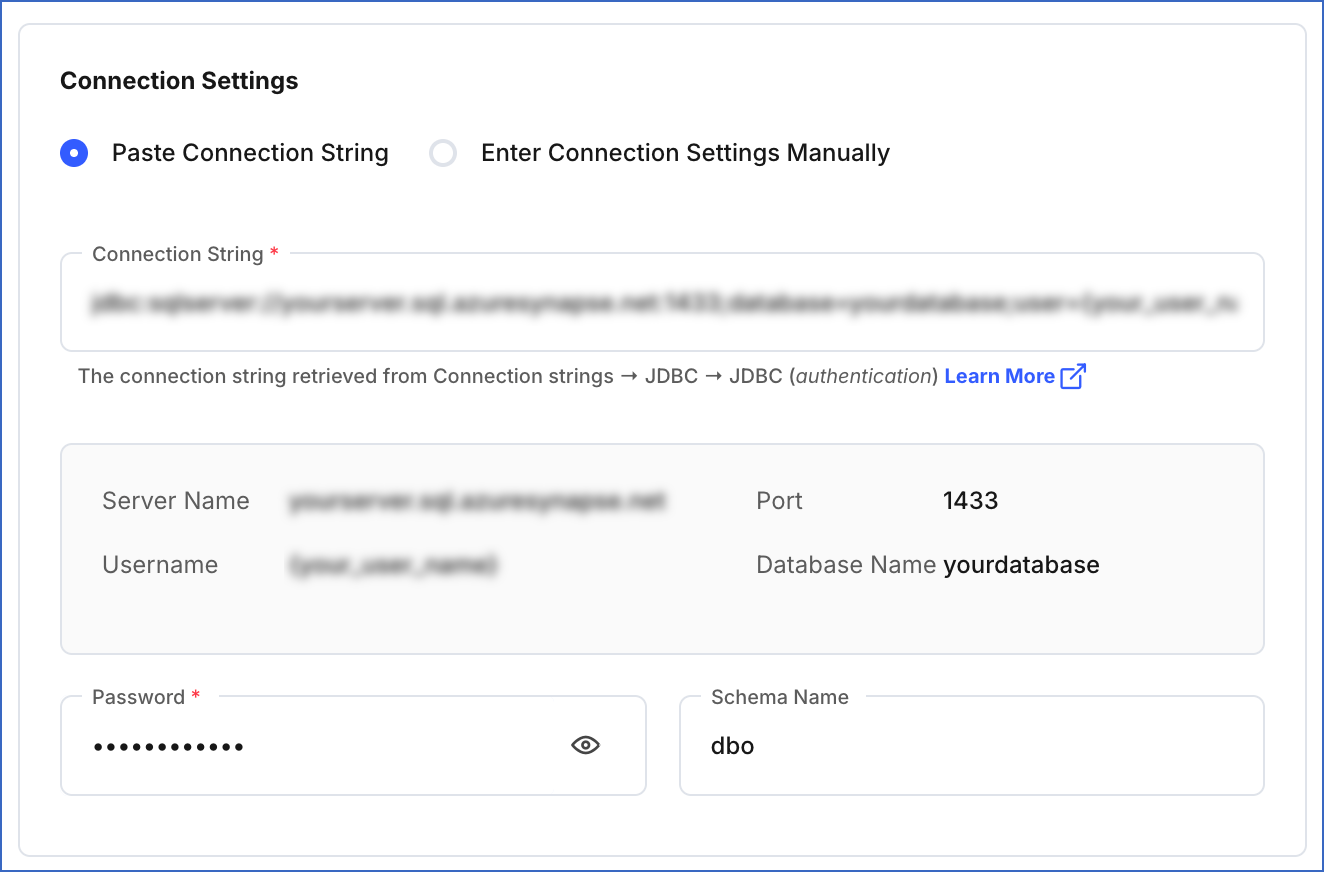Choose Enter Connection Settings Manually option

(442, 153)
